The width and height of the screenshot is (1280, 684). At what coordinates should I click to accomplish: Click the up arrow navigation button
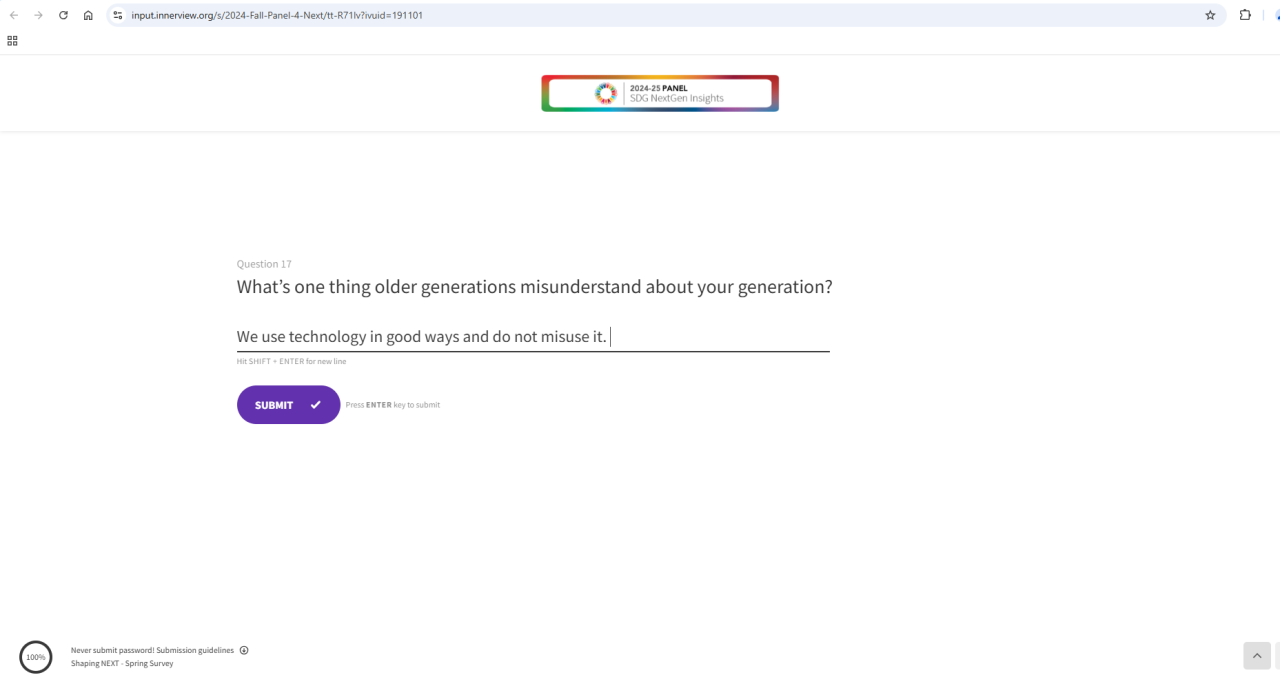point(1257,656)
